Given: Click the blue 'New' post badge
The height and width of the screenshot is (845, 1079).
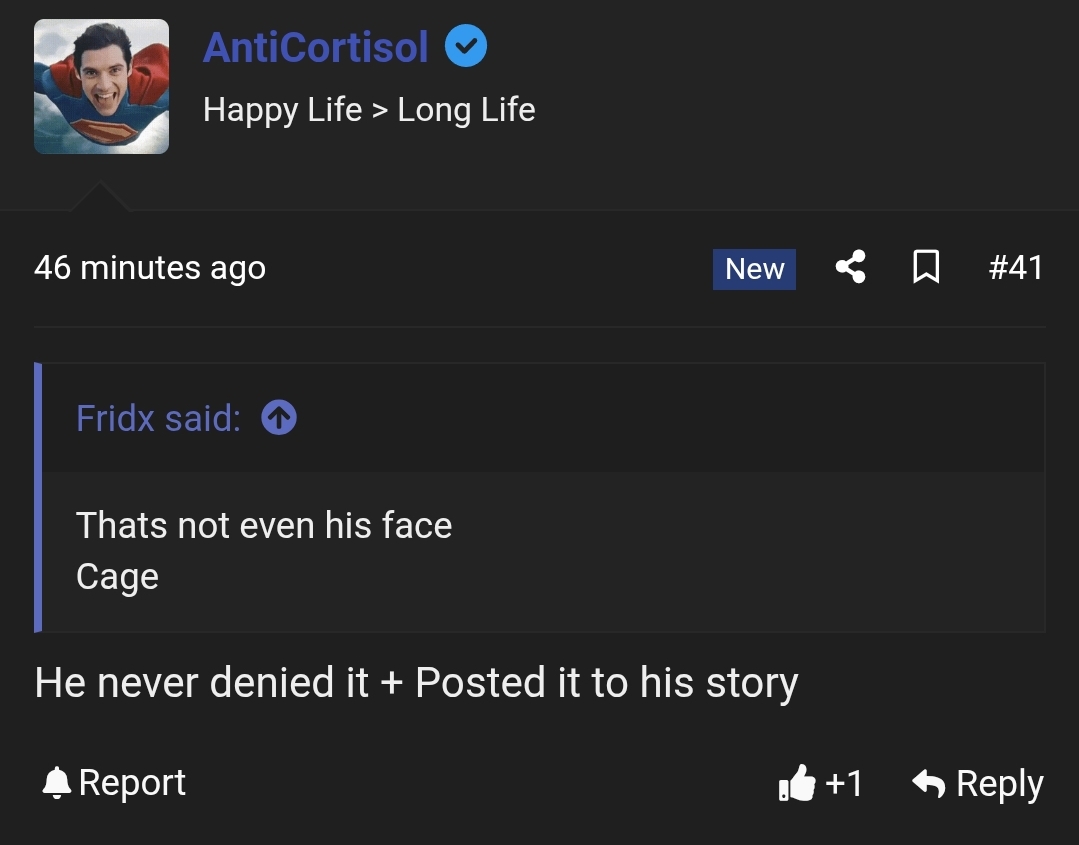Looking at the screenshot, I should click(754, 269).
